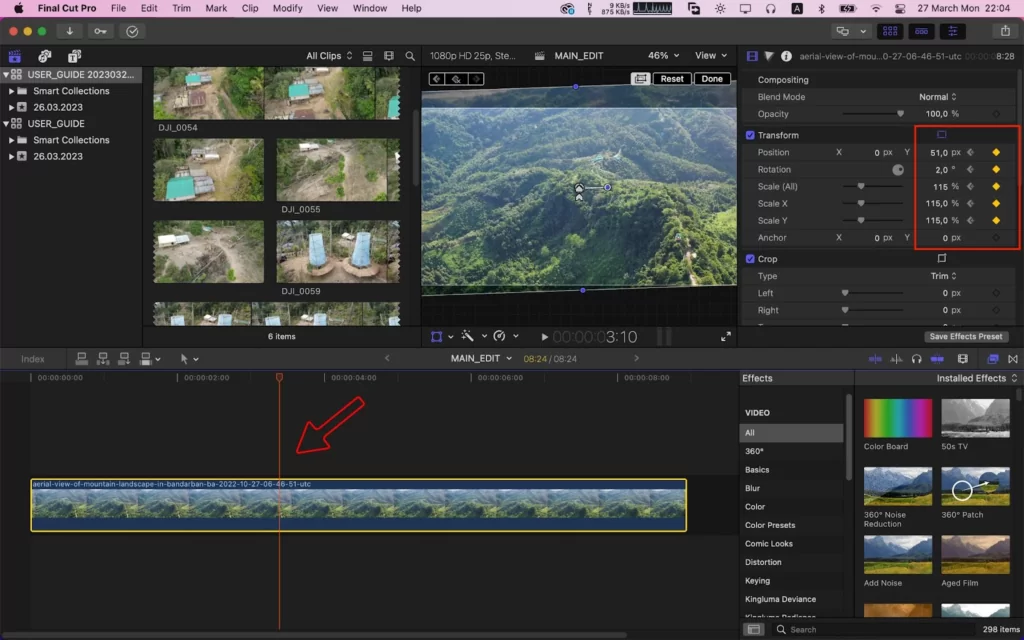Open the timeline Index button
This screenshot has height=640, width=1024.
coord(33,359)
